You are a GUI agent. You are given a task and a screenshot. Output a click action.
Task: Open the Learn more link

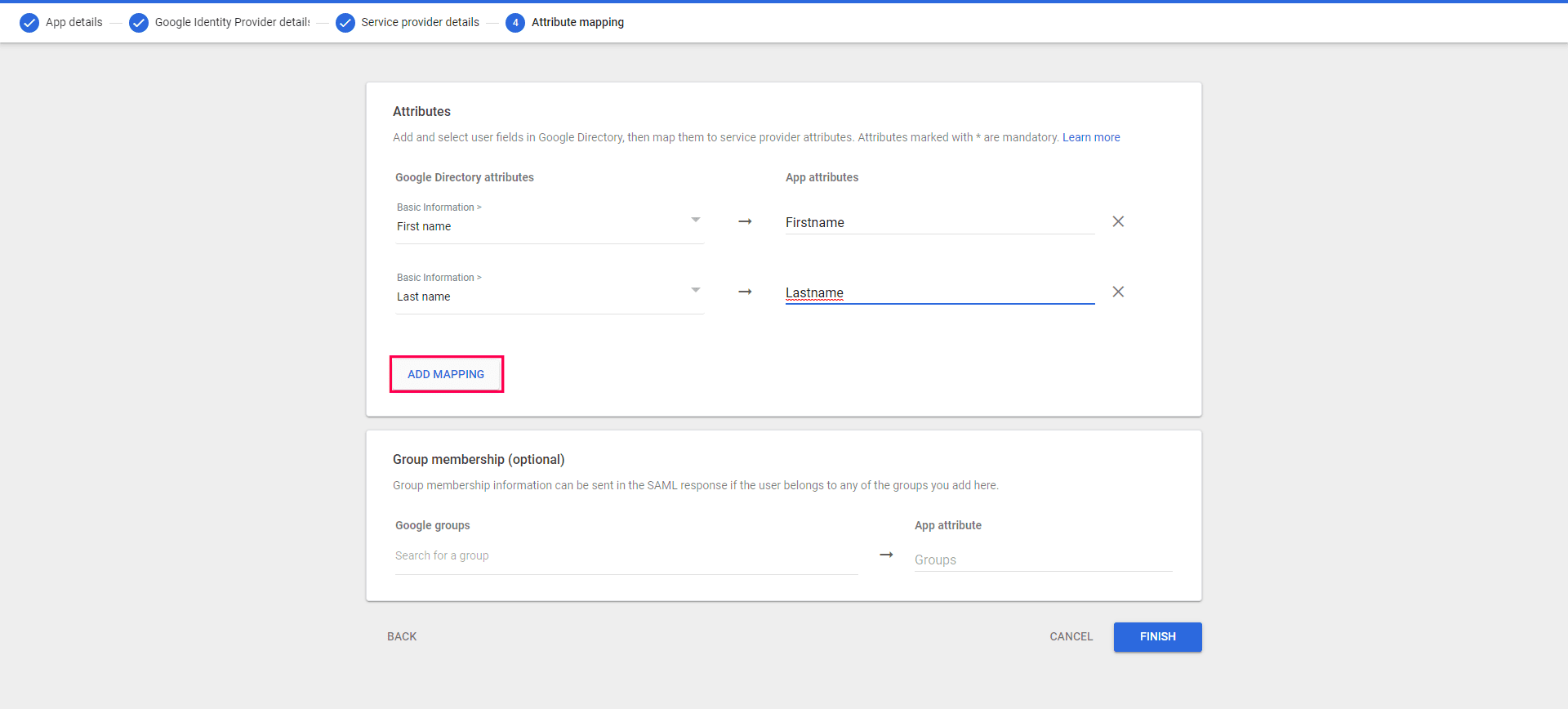point(1091,137)
